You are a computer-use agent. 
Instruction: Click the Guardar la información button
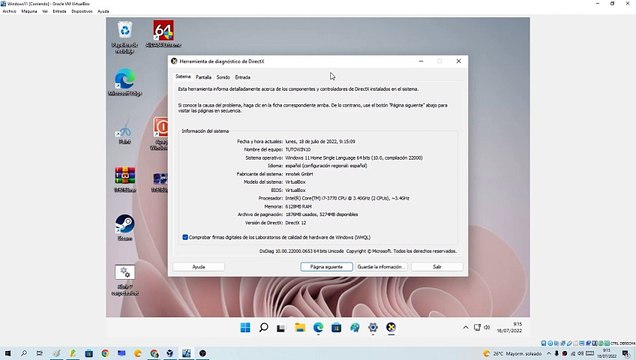(381, 267)
